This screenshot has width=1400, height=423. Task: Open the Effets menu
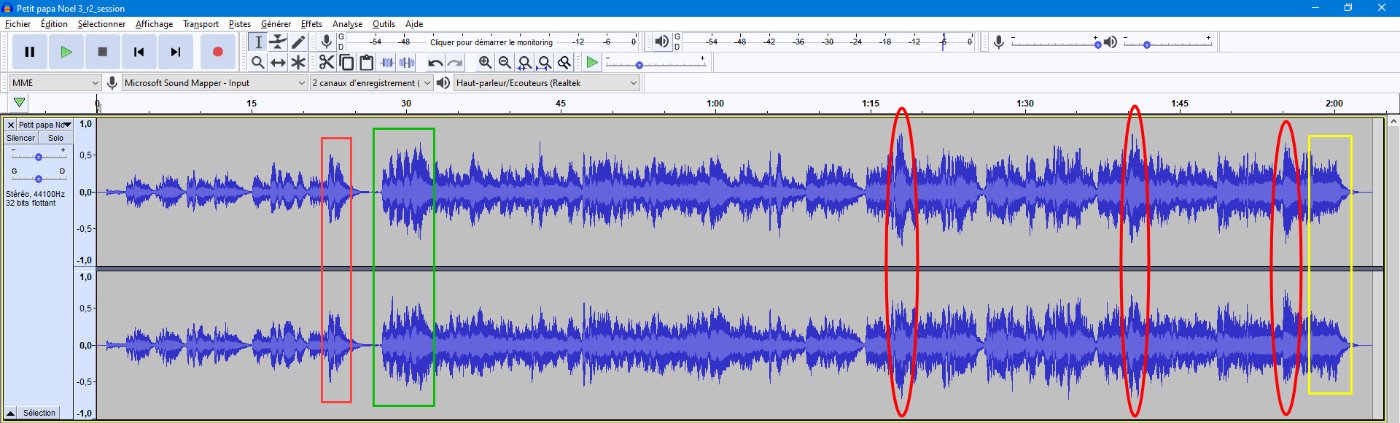point(312,23)
